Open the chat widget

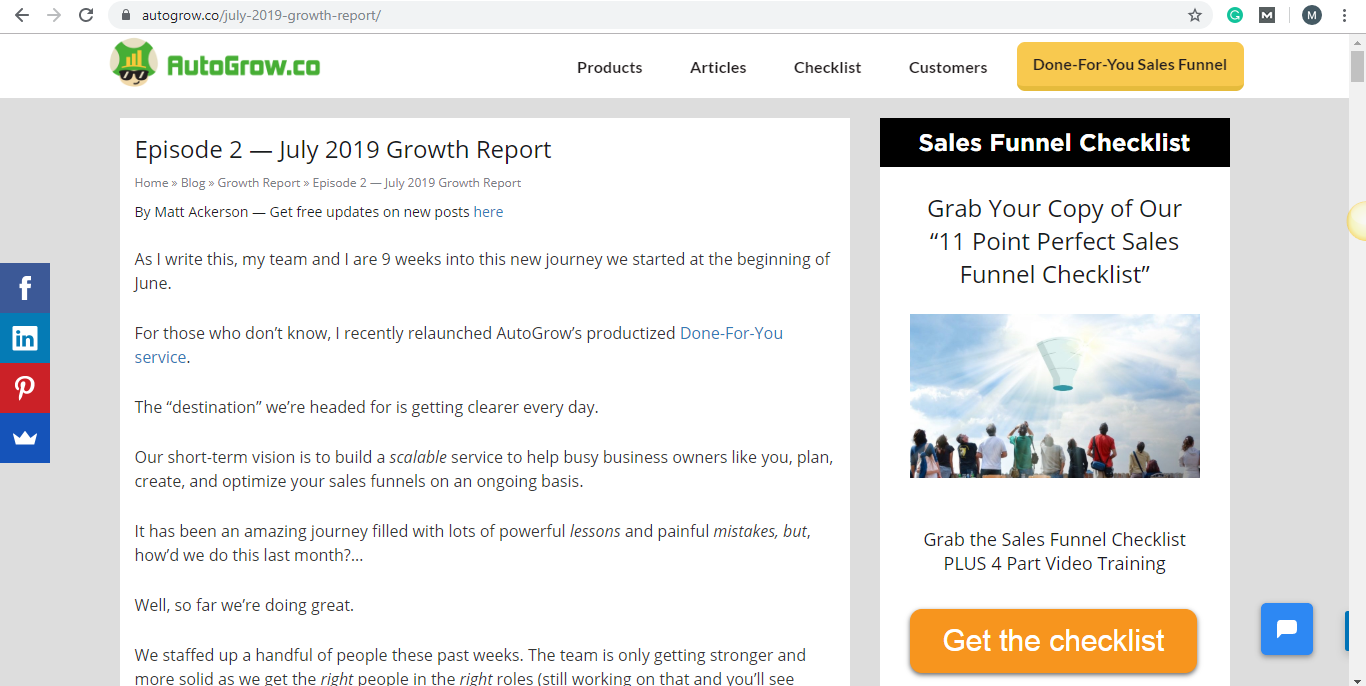tap(1286, 629)
